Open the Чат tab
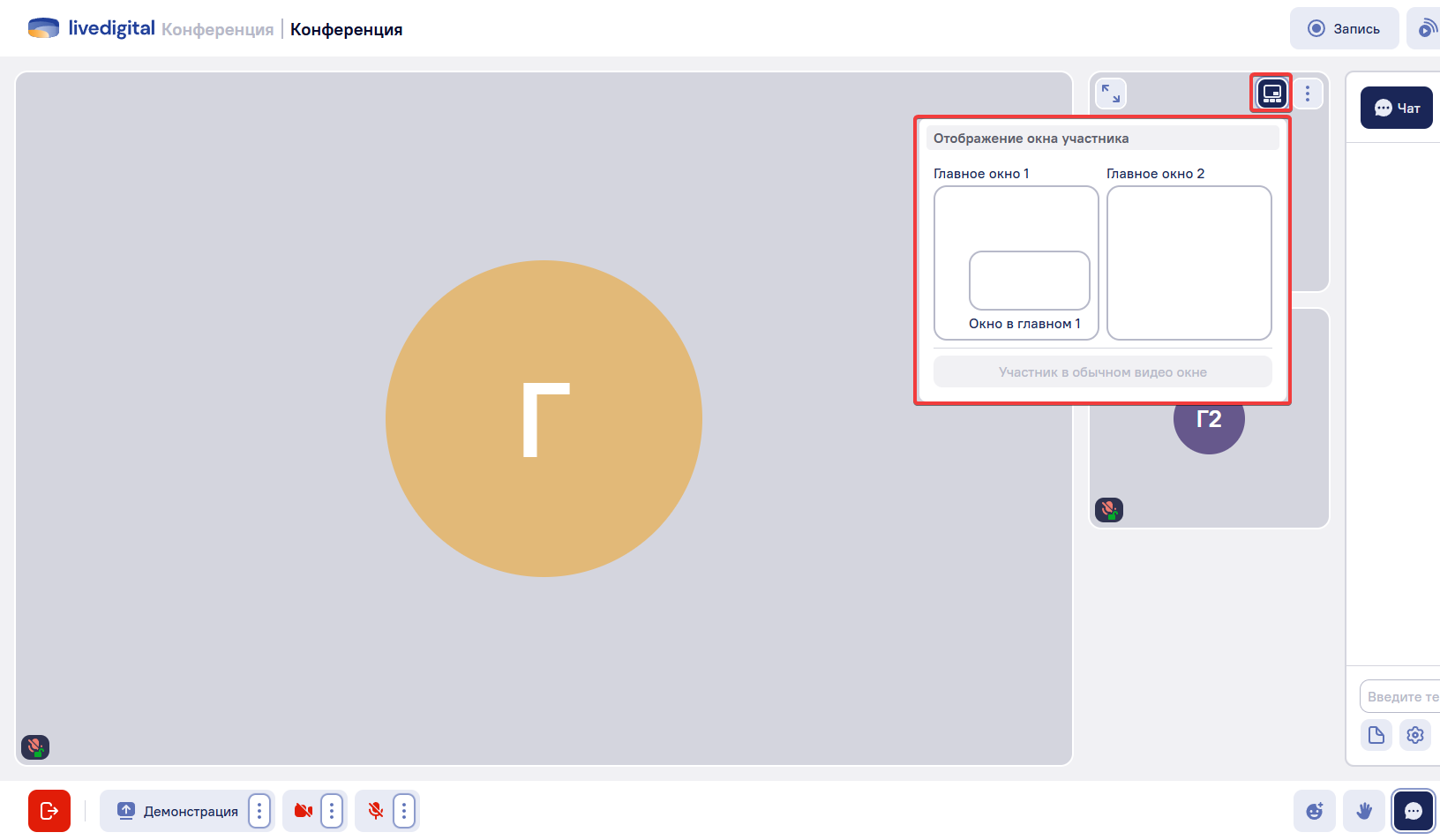1440x840 pixels. coord(1397,108)
